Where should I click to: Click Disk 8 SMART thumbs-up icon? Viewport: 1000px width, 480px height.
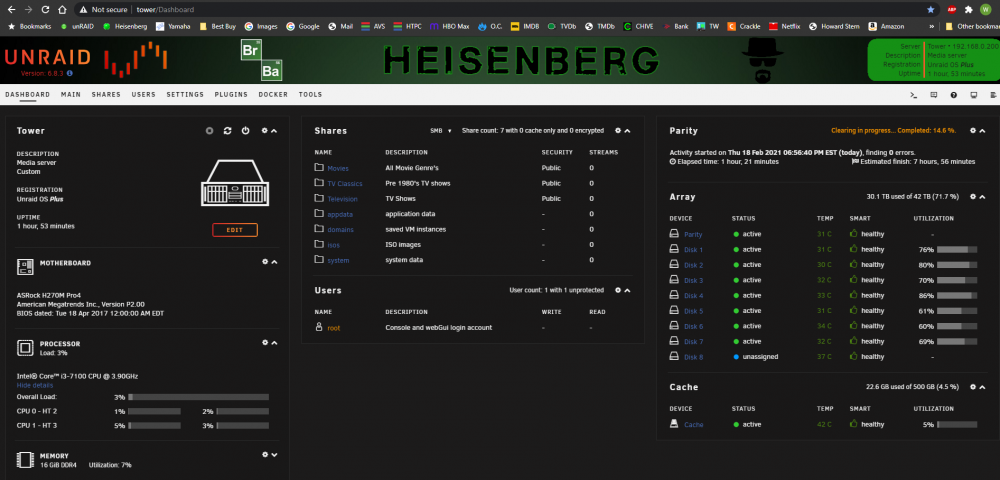[854, 356]
